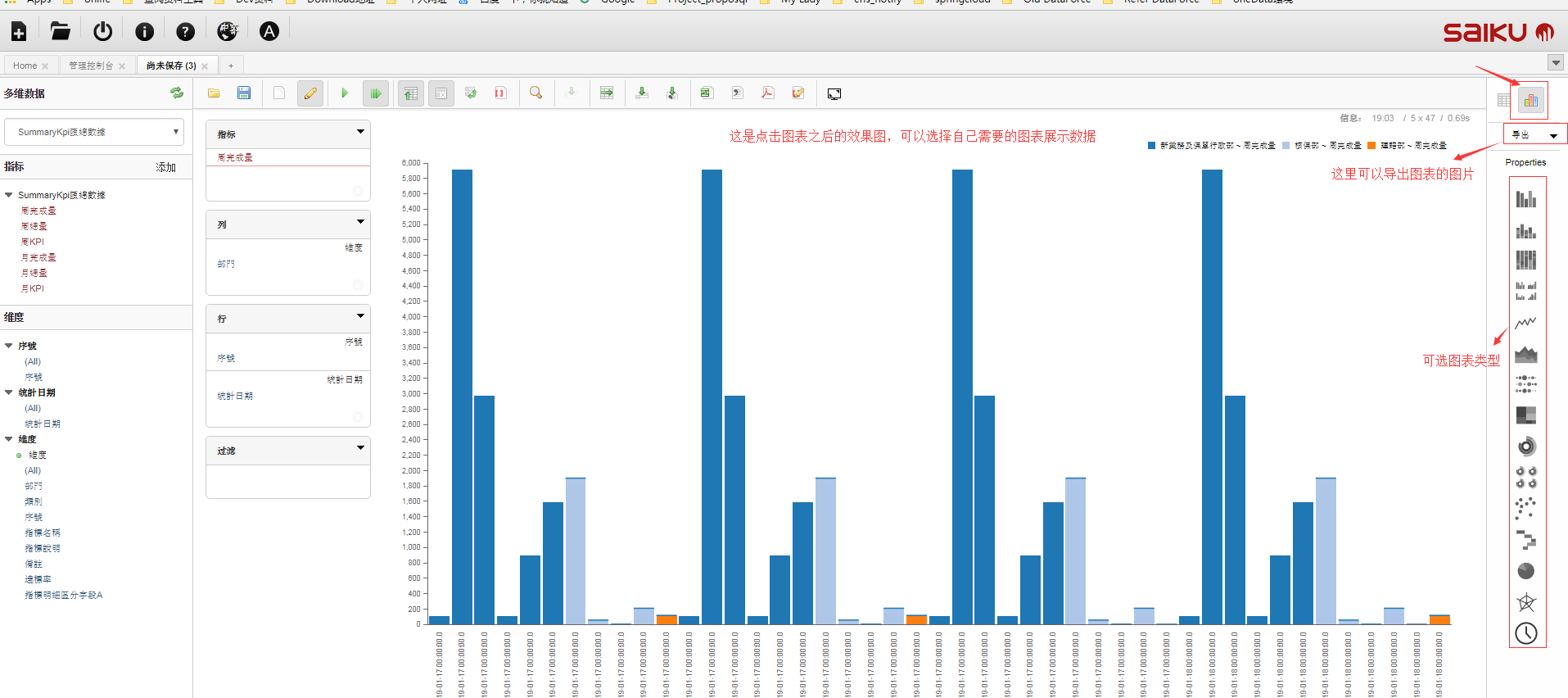Click the dark blue legend swatch
Image resolution: width=1568 pixels, height=698 pixels.
click(1151, 146)
